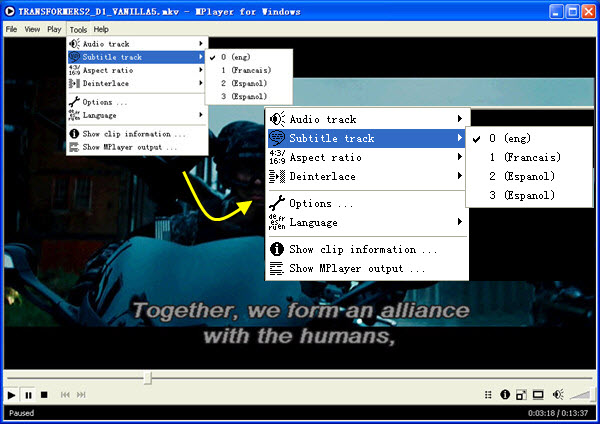600x424 pixels.
Task: Stop playback with the Stop button
Action: point(44,395)
